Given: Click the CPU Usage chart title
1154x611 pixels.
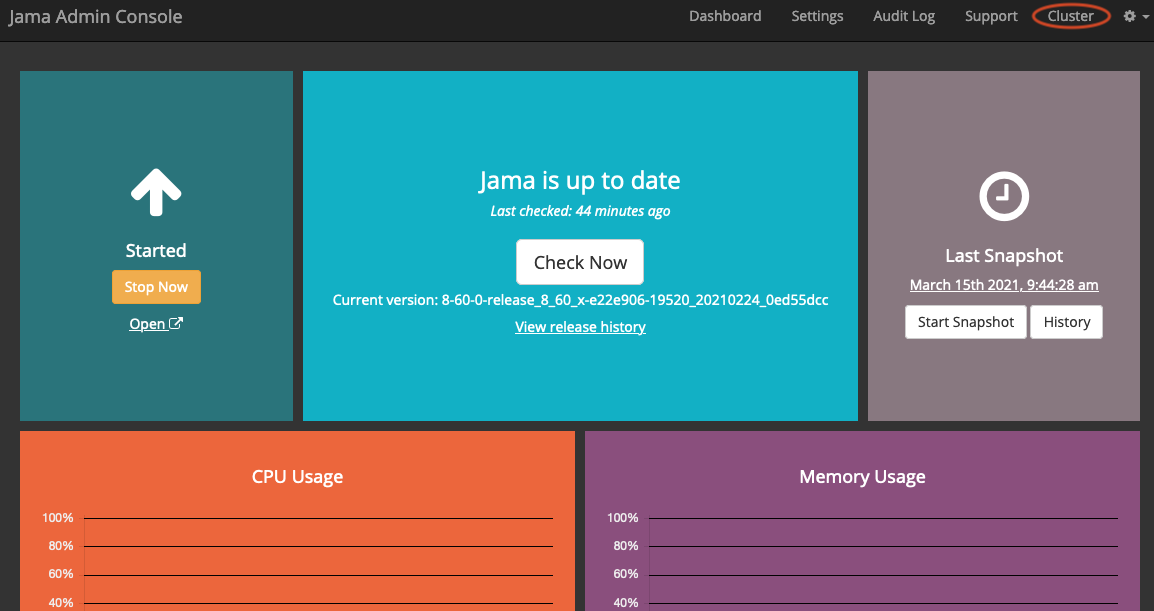Looking at the screenshot, I should [x=297, y=477].
